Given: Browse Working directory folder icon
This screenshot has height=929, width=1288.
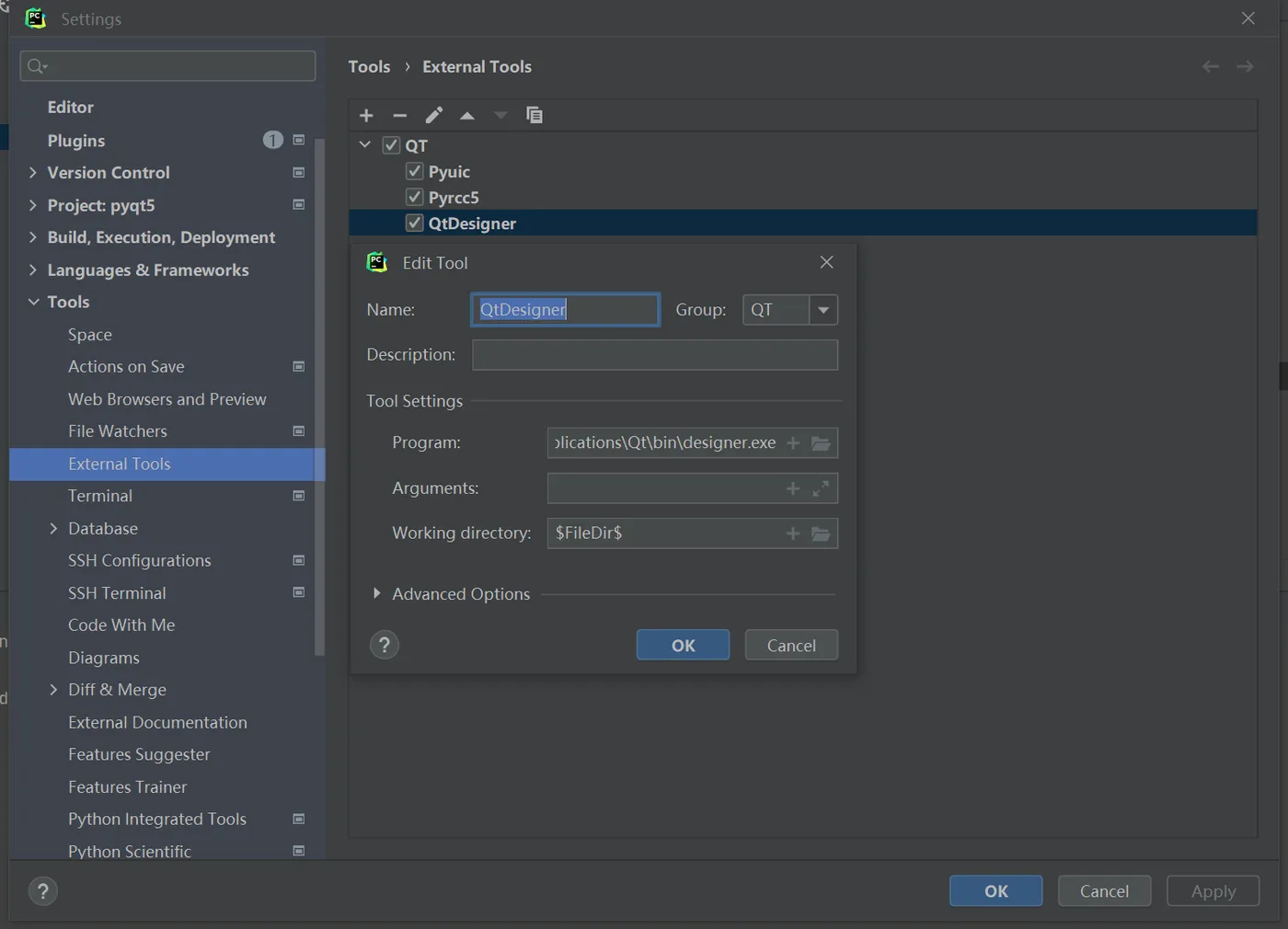Looking at the screenshot, I should click(821, 533).
